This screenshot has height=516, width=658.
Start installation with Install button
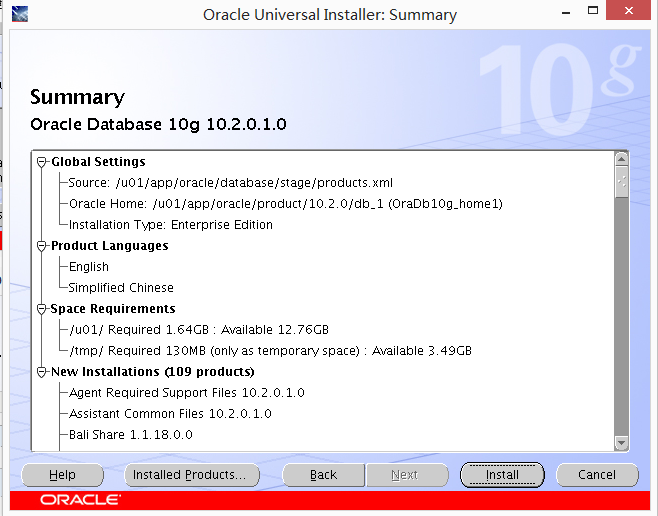[x=502, y=475]
